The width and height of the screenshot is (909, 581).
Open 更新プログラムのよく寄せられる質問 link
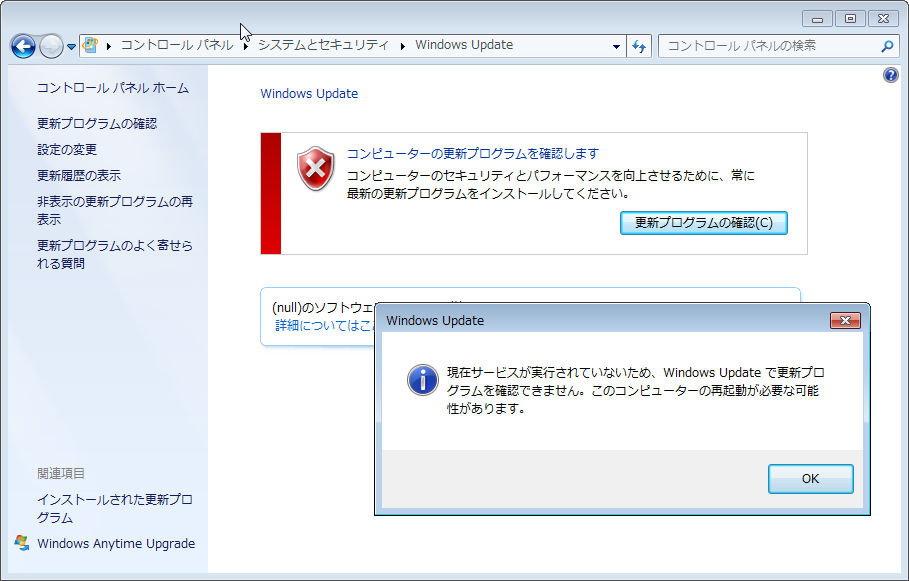[x=115, y=254]
